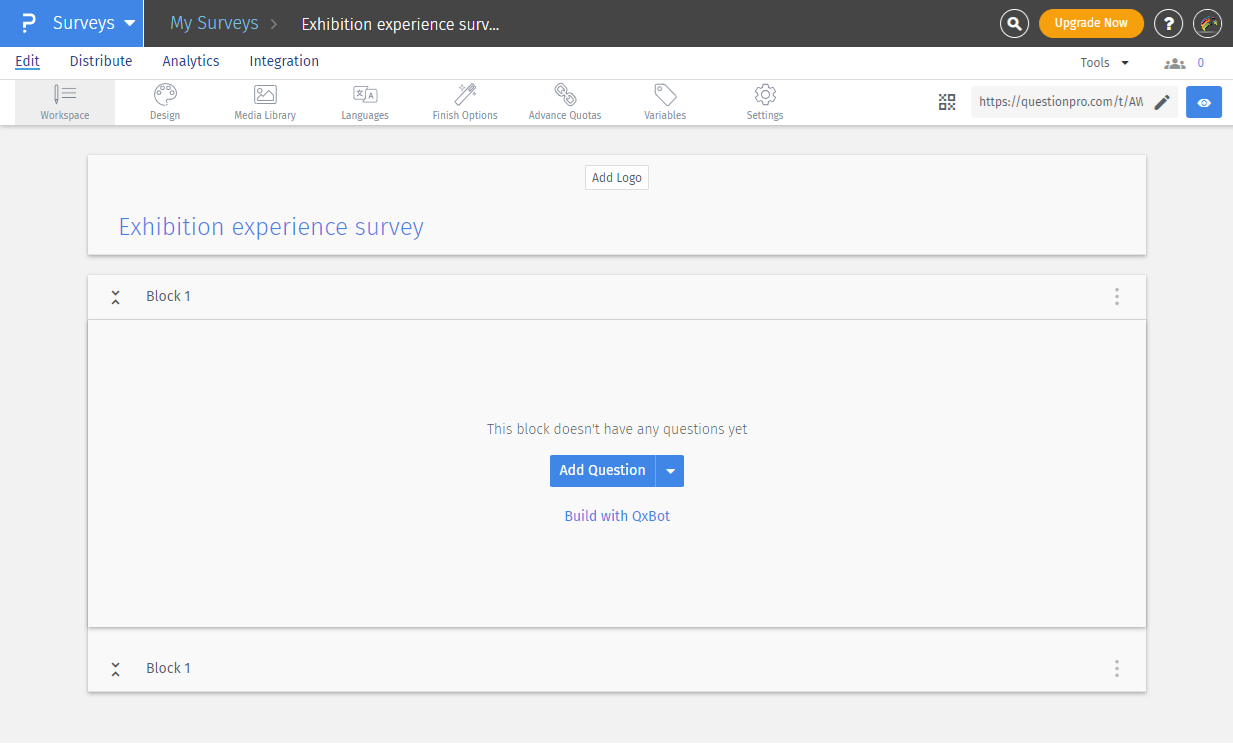Show the survey QR code

point(946,101)
